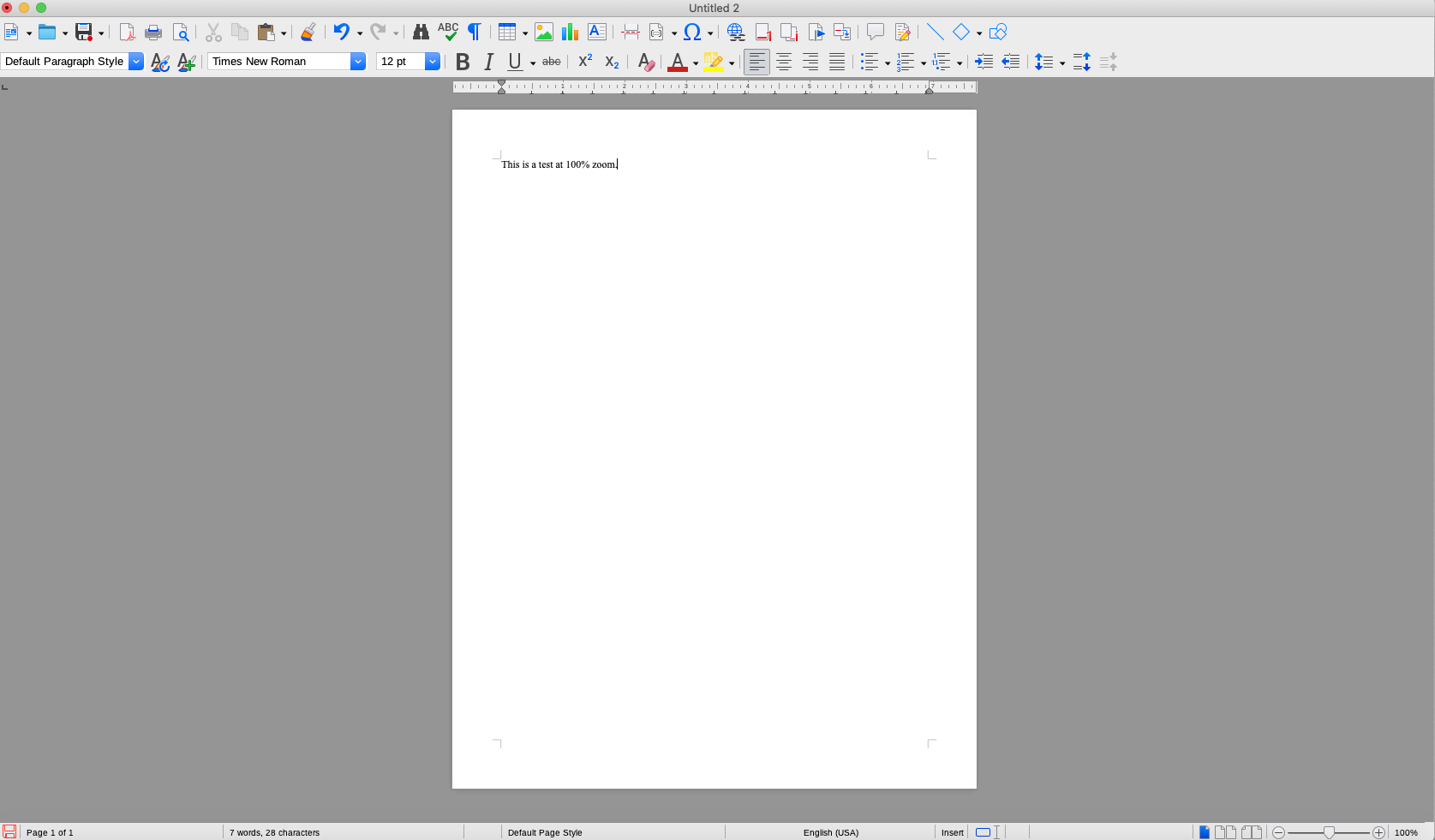Click the zoom slider handle in status bar
Screen dimensions: 1435x840
click(x=1329, y=832)
